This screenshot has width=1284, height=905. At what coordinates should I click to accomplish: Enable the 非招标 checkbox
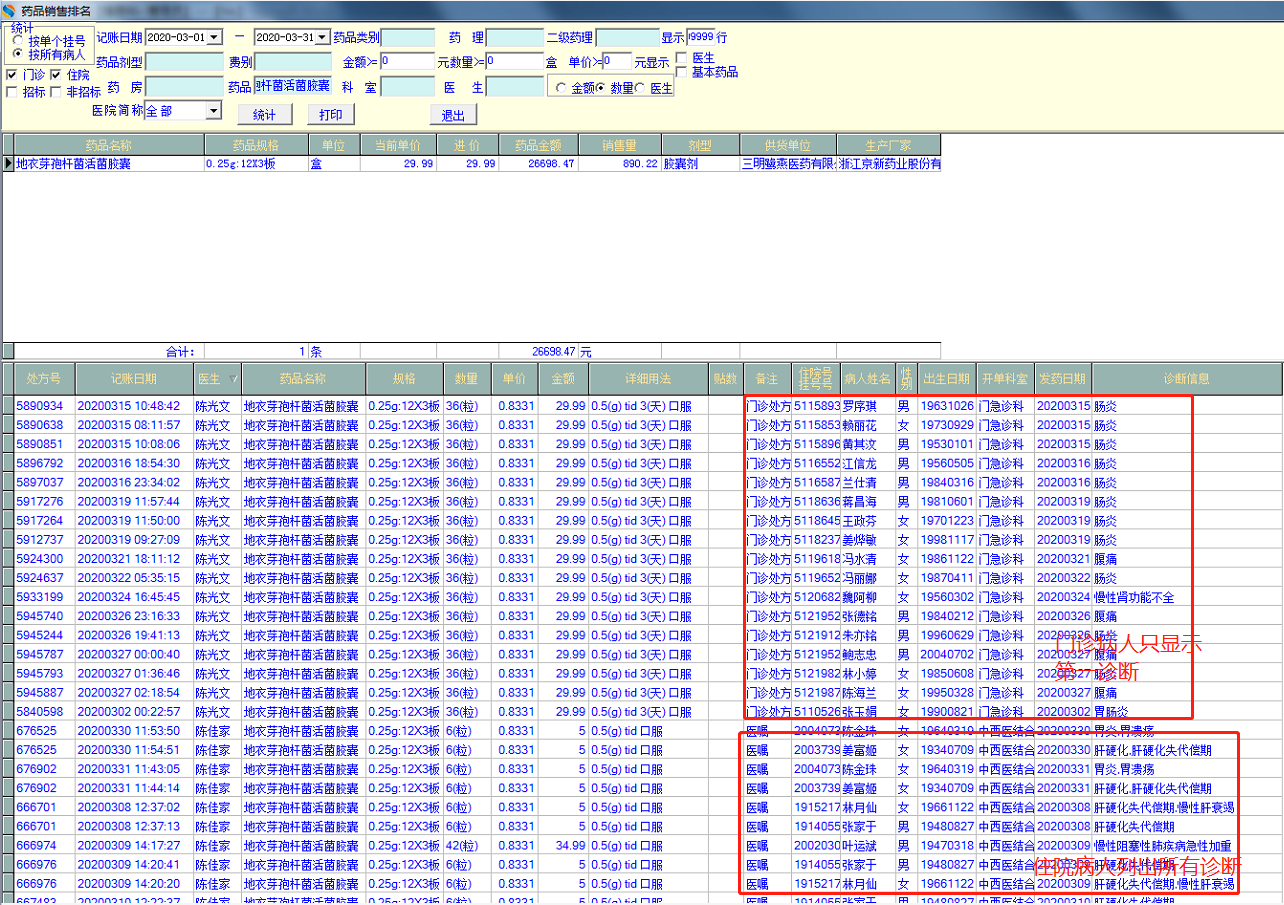click(x=56, y=92)
